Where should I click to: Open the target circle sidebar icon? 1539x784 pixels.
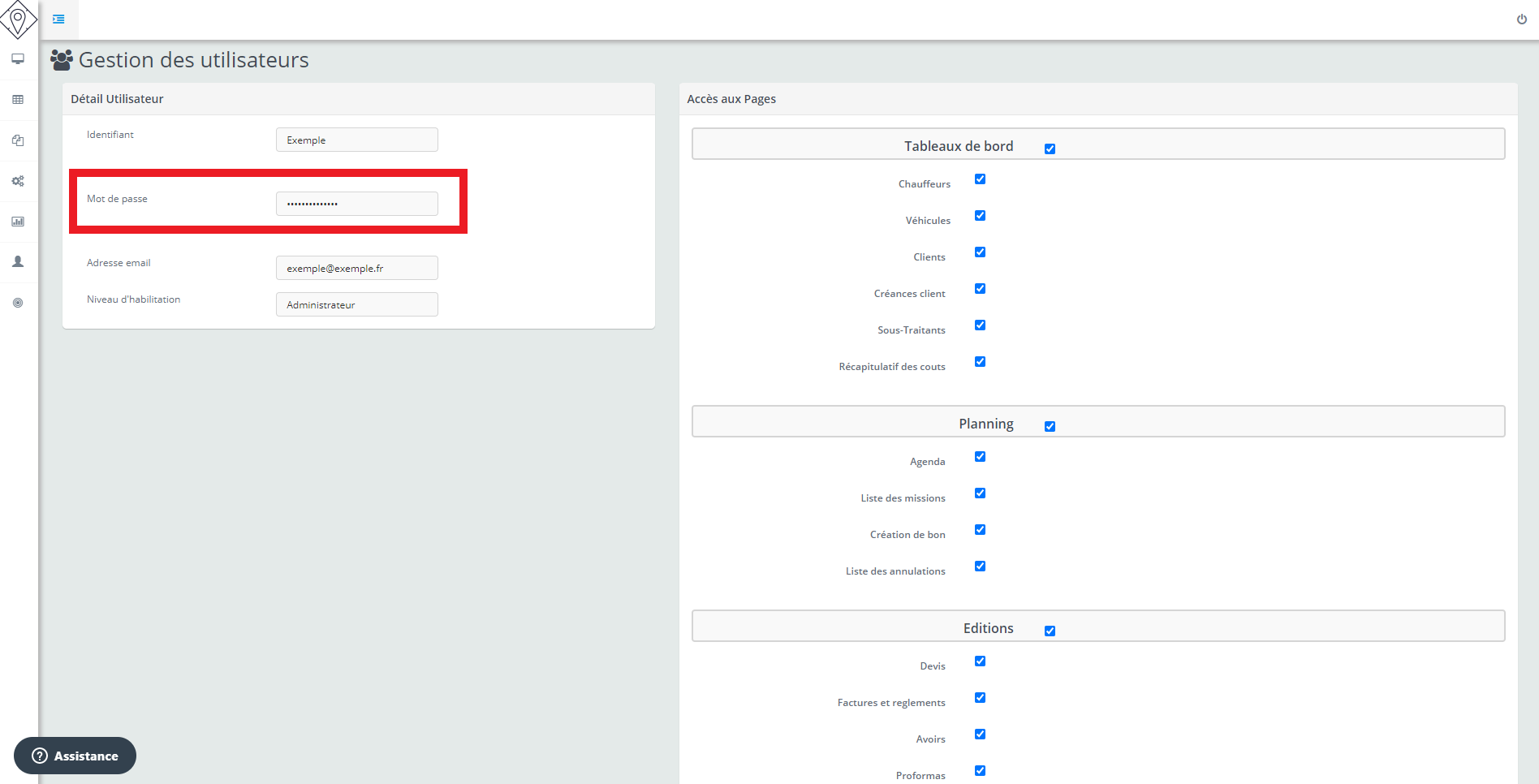click(18, 303)
